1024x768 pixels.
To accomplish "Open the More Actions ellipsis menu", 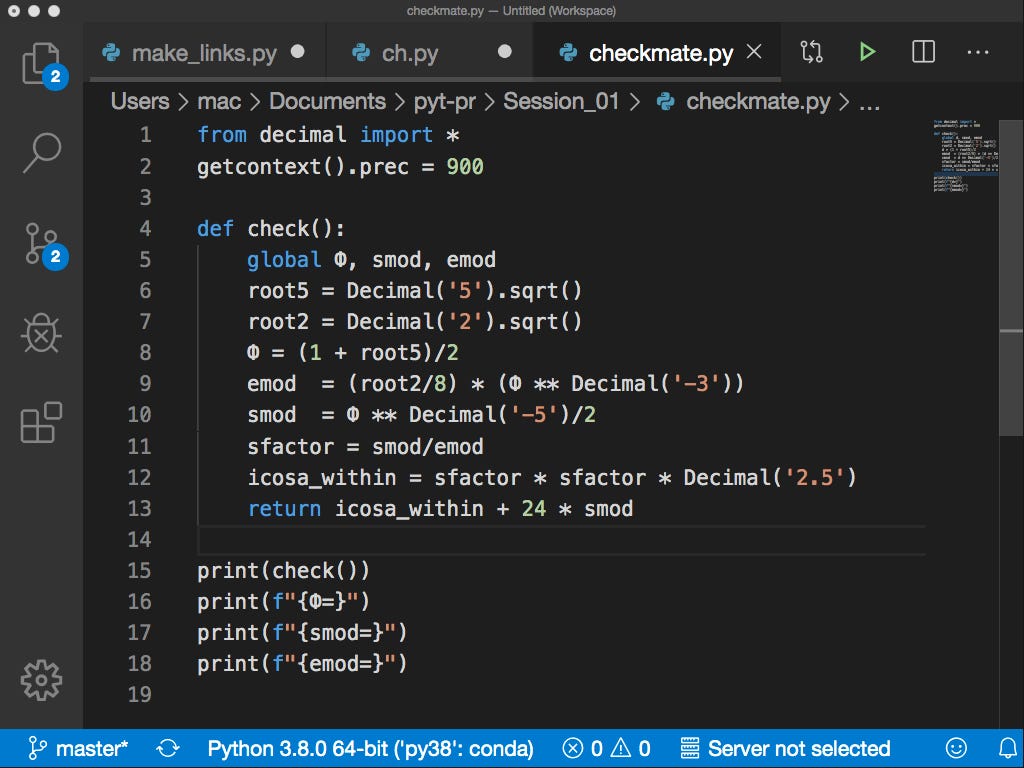I will [x=978, y=52].
